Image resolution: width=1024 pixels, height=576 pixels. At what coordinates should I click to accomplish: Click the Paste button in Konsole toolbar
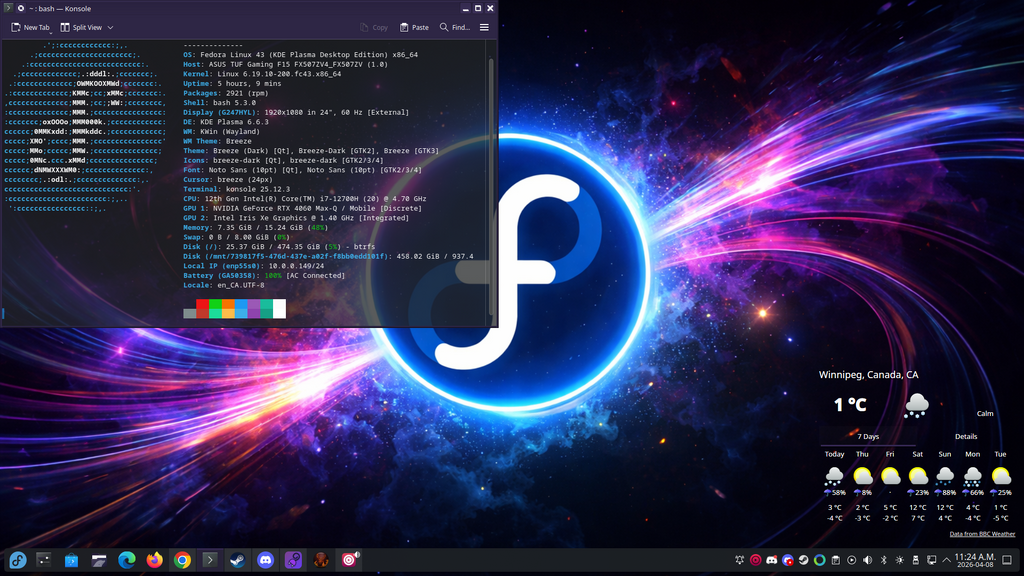tap(414, 27)
